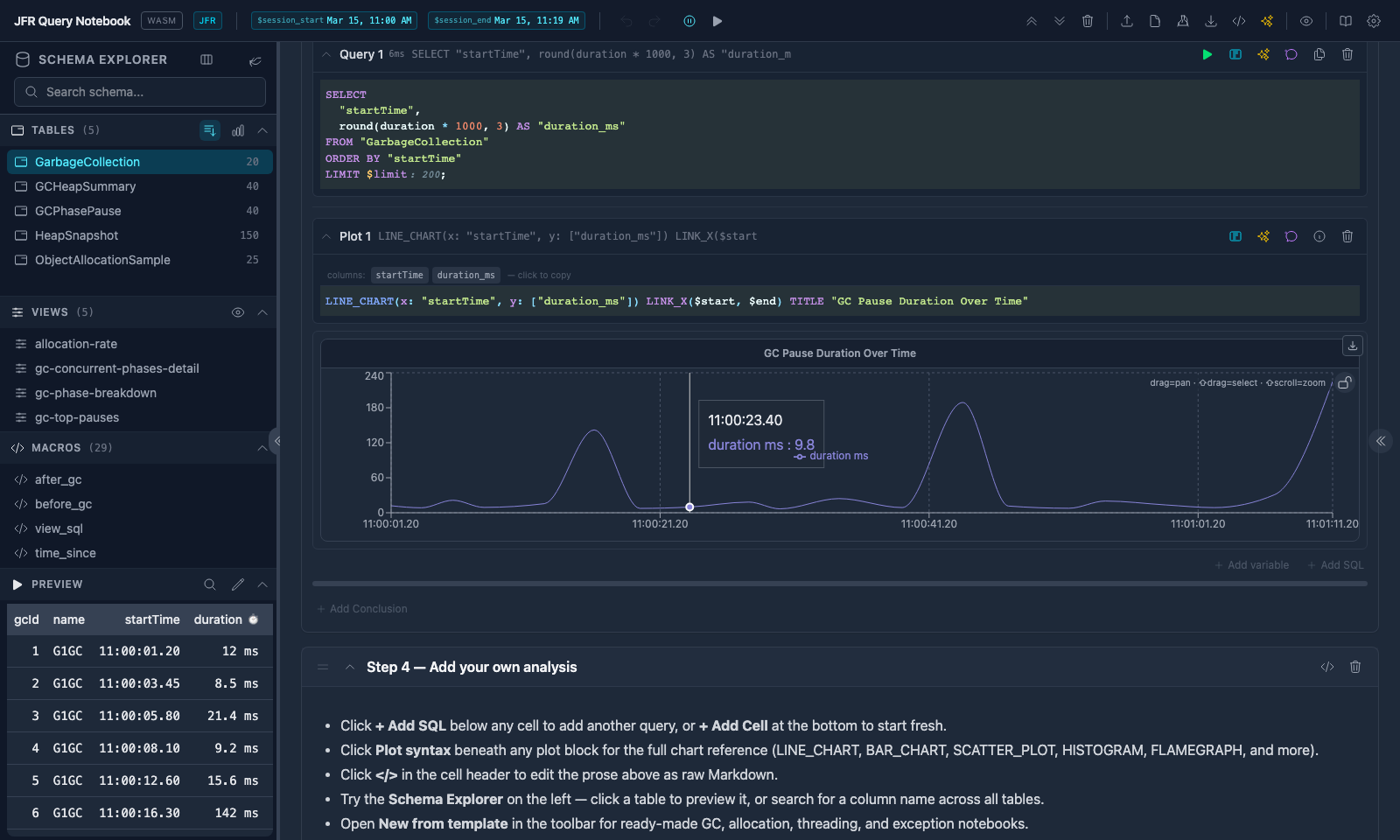Select the GCHeapSummary table

[140, 186]
